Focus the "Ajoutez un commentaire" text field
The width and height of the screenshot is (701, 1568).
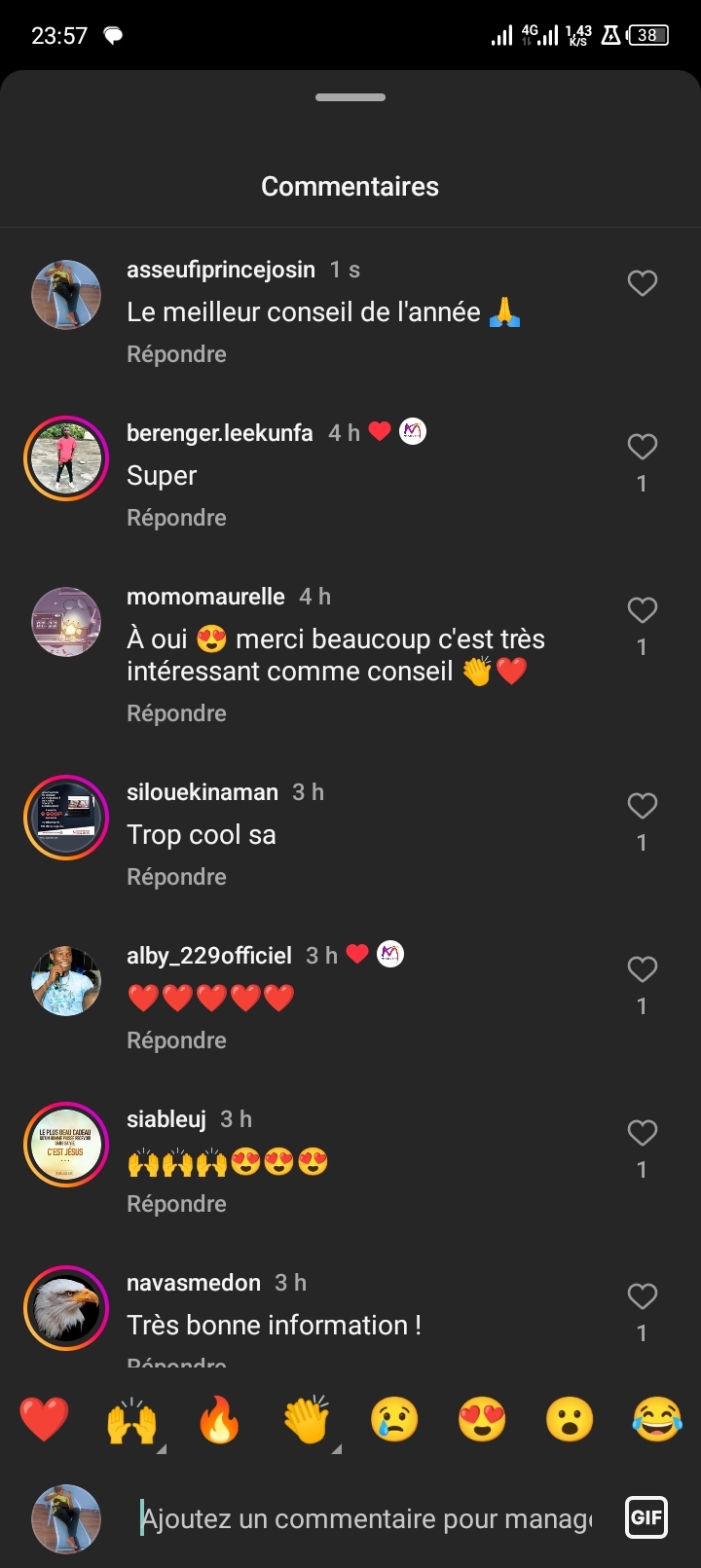point(366,1518)
